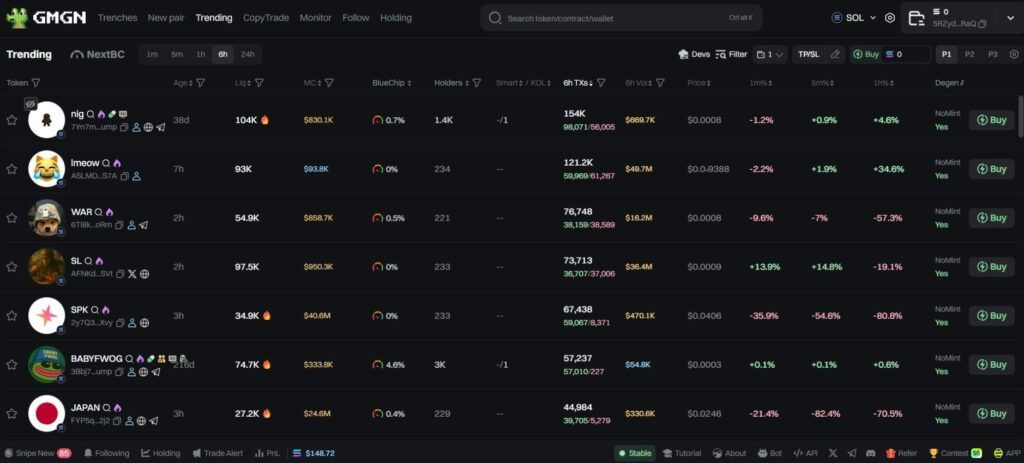This screenshot has height=463, width=1024.
Task: Click the filter funnel beside Liq
Action: [x=259, y=83]
